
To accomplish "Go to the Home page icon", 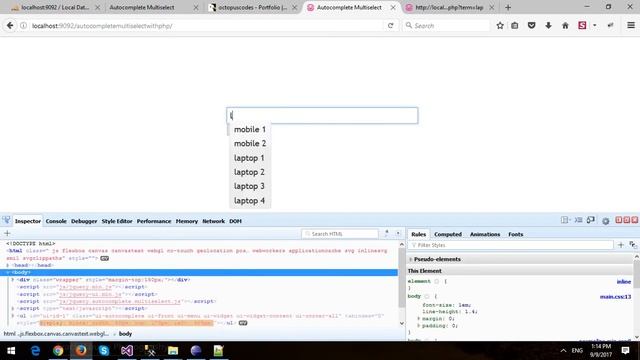I will (565, 25).
